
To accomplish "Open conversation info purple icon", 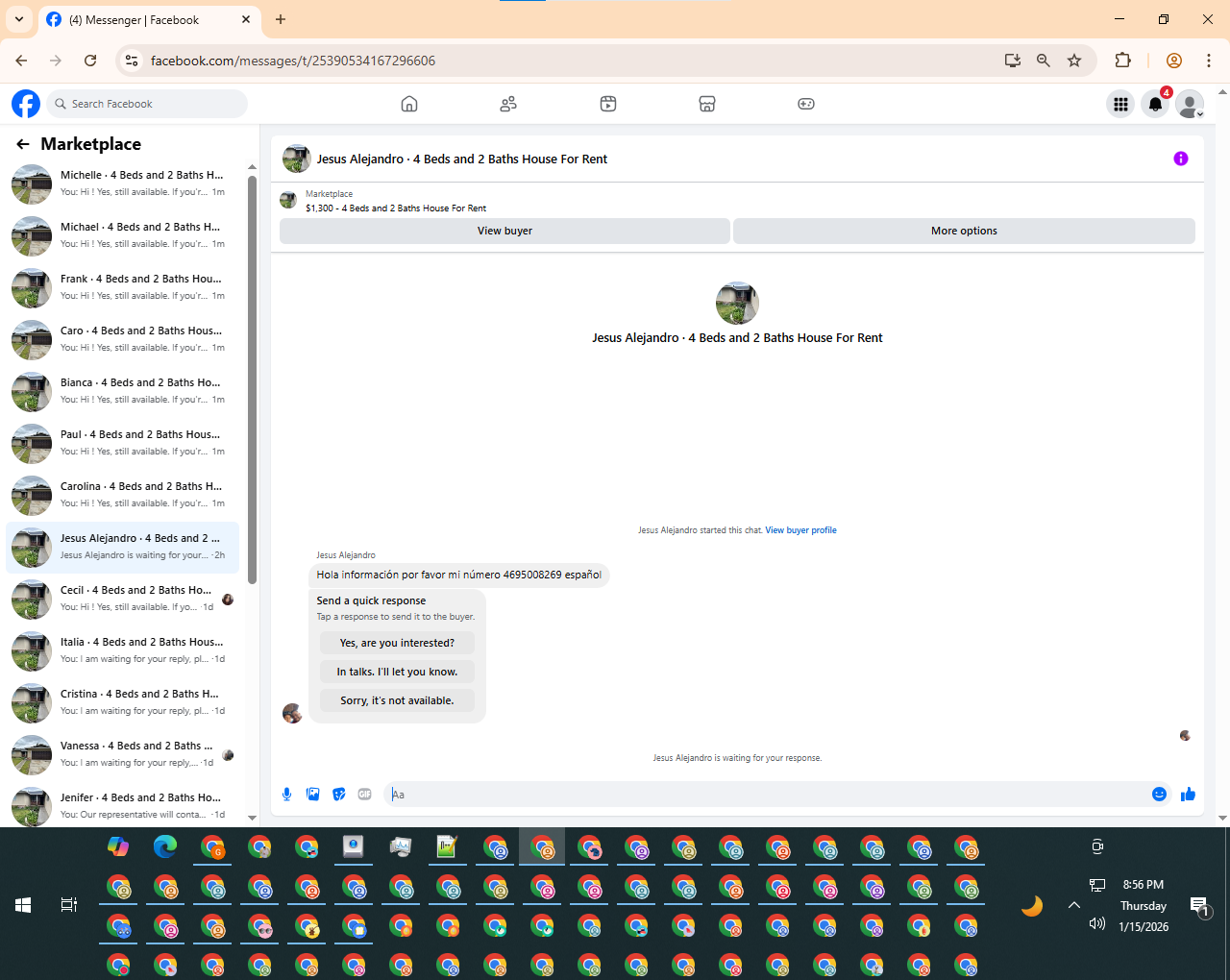I will [x=1181, y=159].
